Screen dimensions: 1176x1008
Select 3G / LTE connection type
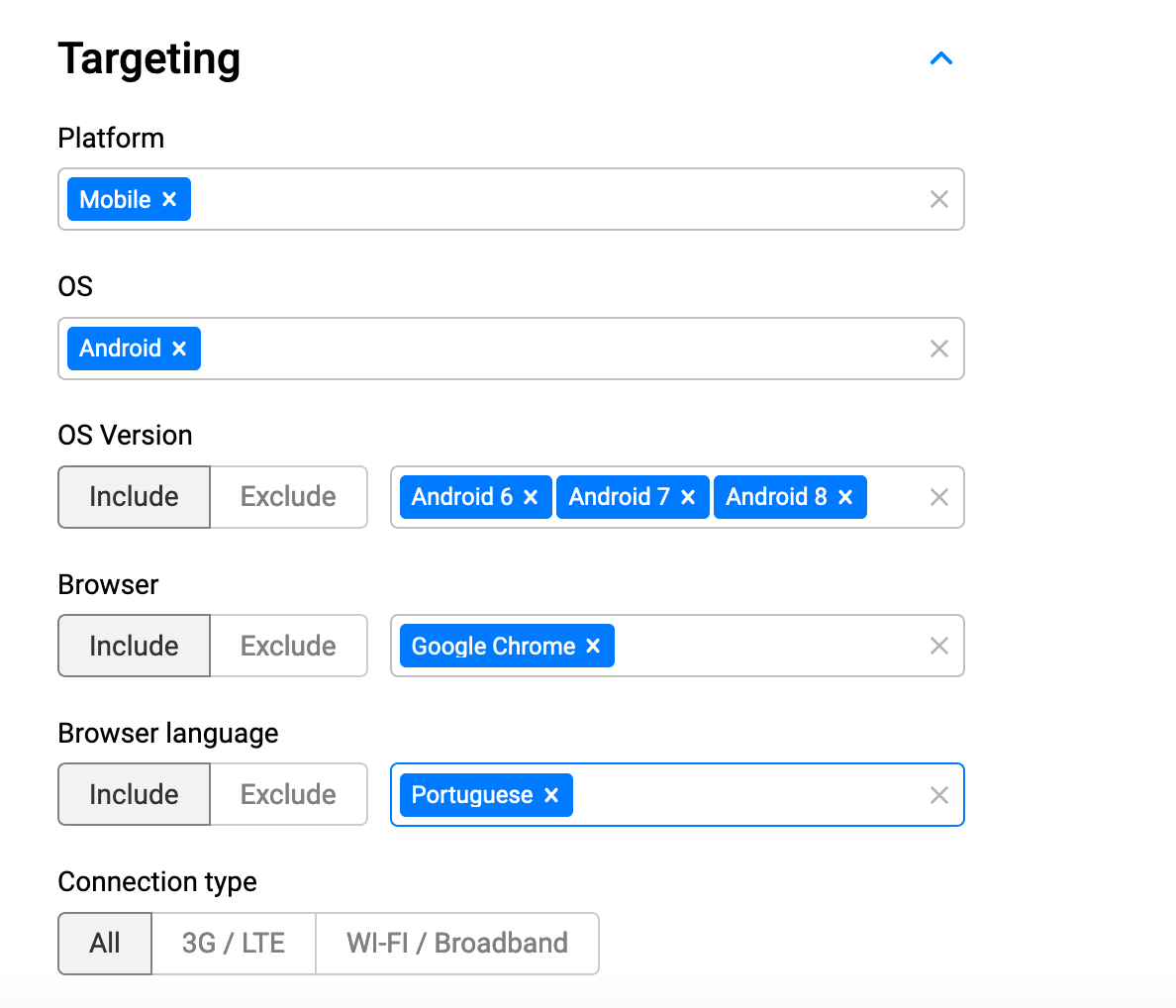coord(234,943)
